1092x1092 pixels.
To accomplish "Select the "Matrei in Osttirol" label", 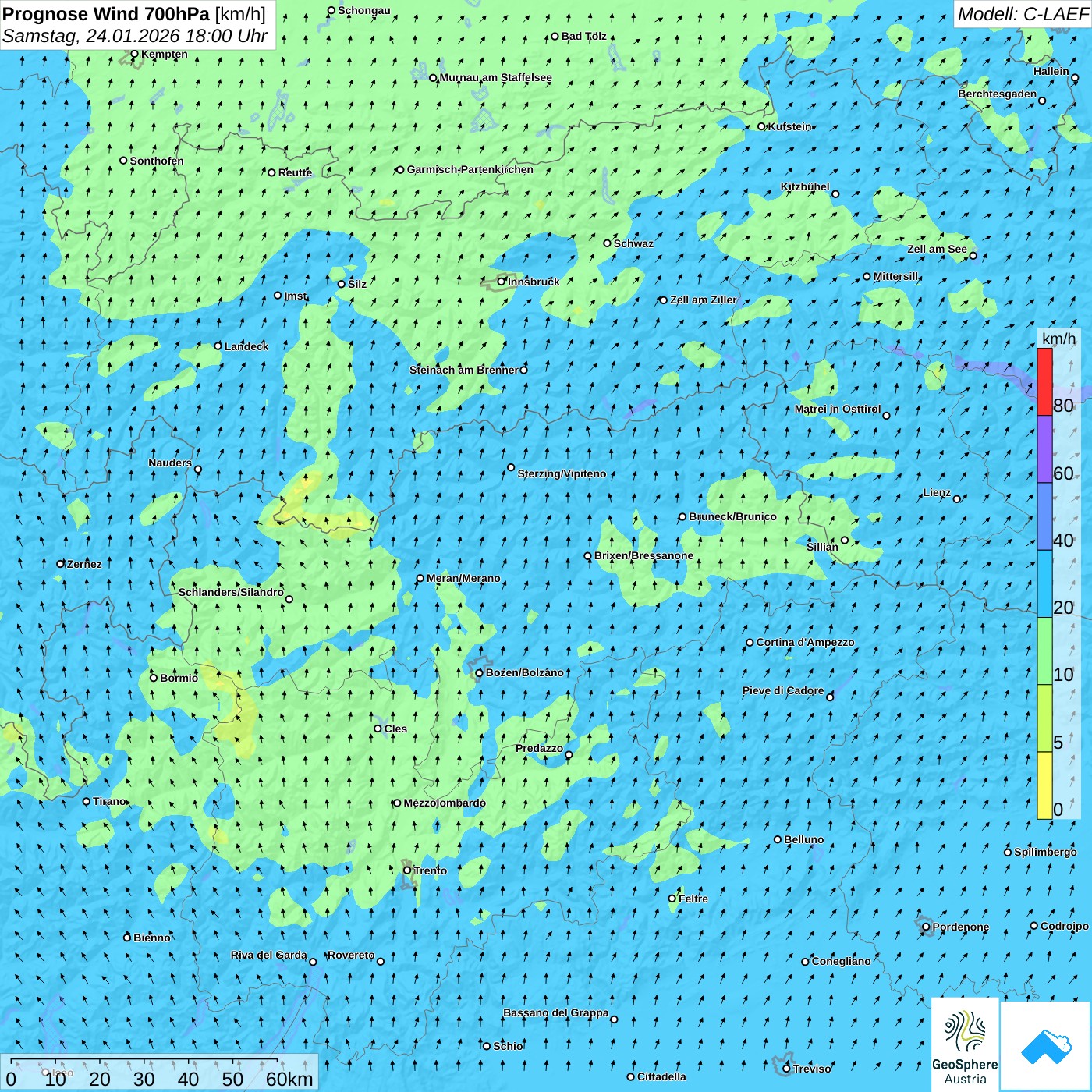I will click(x=838, y=409).
